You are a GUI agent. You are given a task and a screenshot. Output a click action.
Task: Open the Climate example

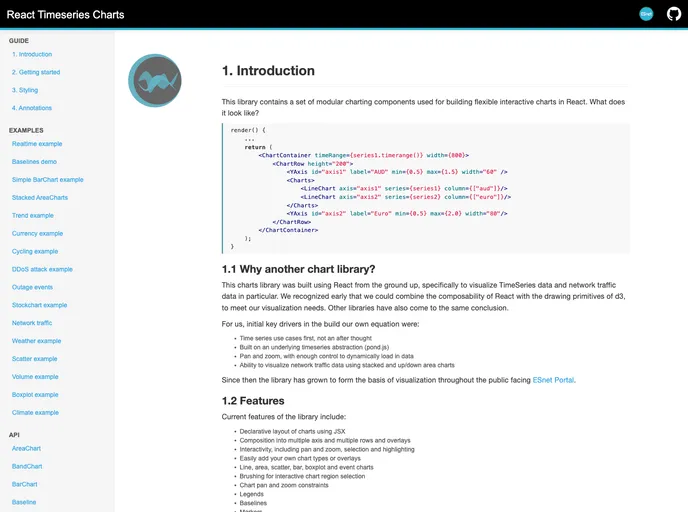pyautogui.click(x=35, y=412)
